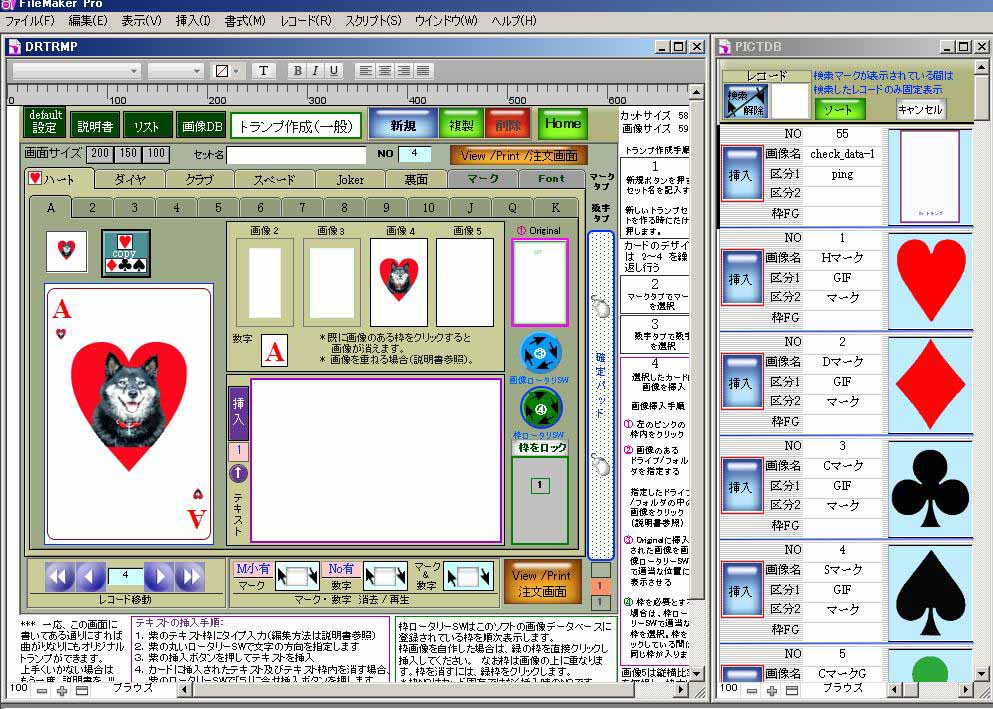Click into the セット名 input field
Image resolution: width=993 pixels, height=709 pixels.
click(x=296, y=154)
